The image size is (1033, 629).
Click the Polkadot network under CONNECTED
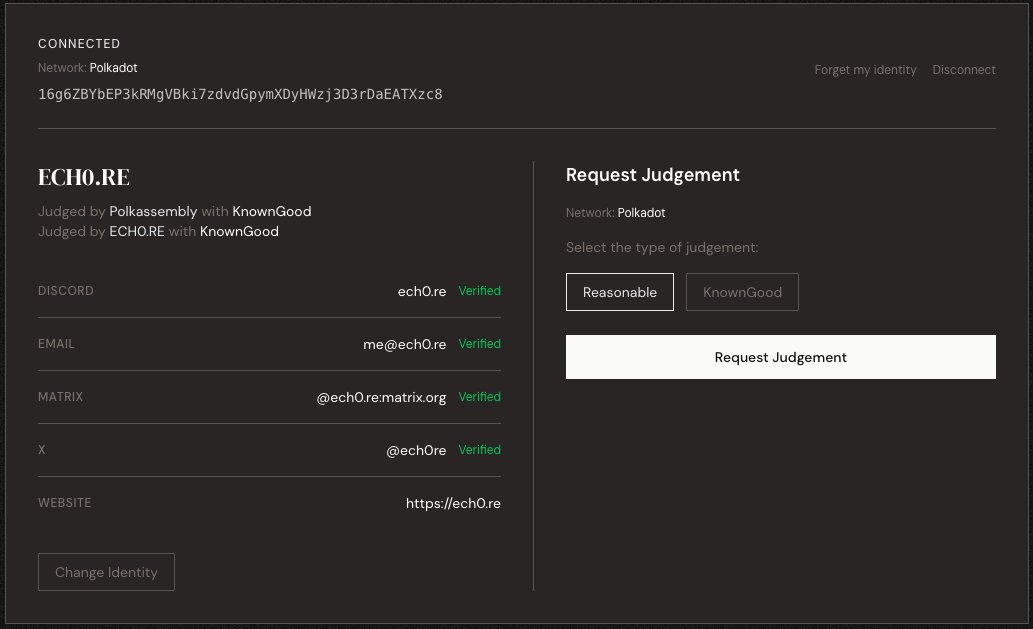coord(113,68)
